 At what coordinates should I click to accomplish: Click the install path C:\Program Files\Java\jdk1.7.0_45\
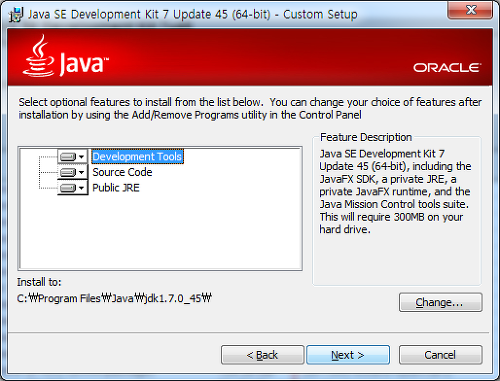click(114, 298)
